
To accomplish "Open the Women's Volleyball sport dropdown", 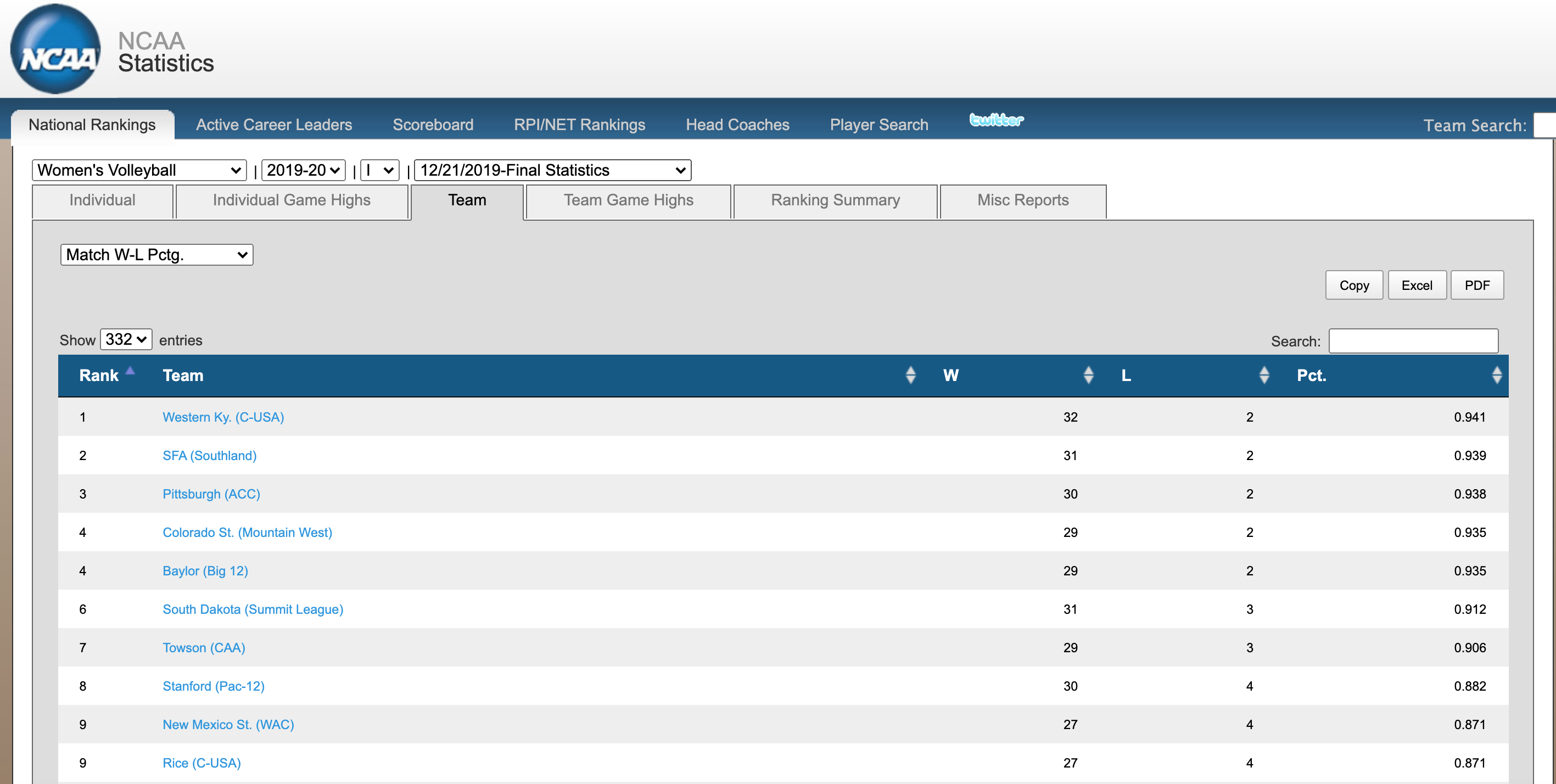I will [x=139, y=170].
